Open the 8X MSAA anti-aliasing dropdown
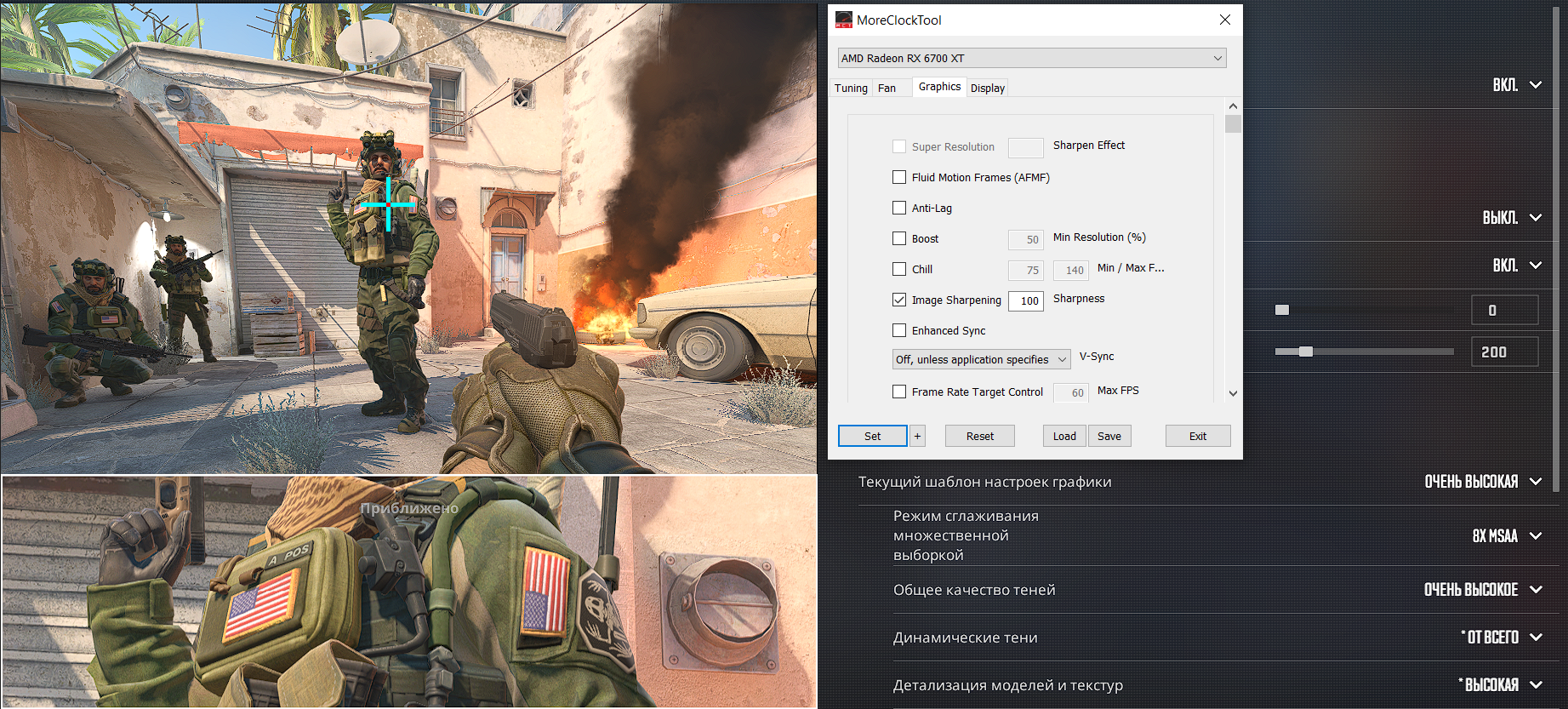 click(x=1507, y=536)
